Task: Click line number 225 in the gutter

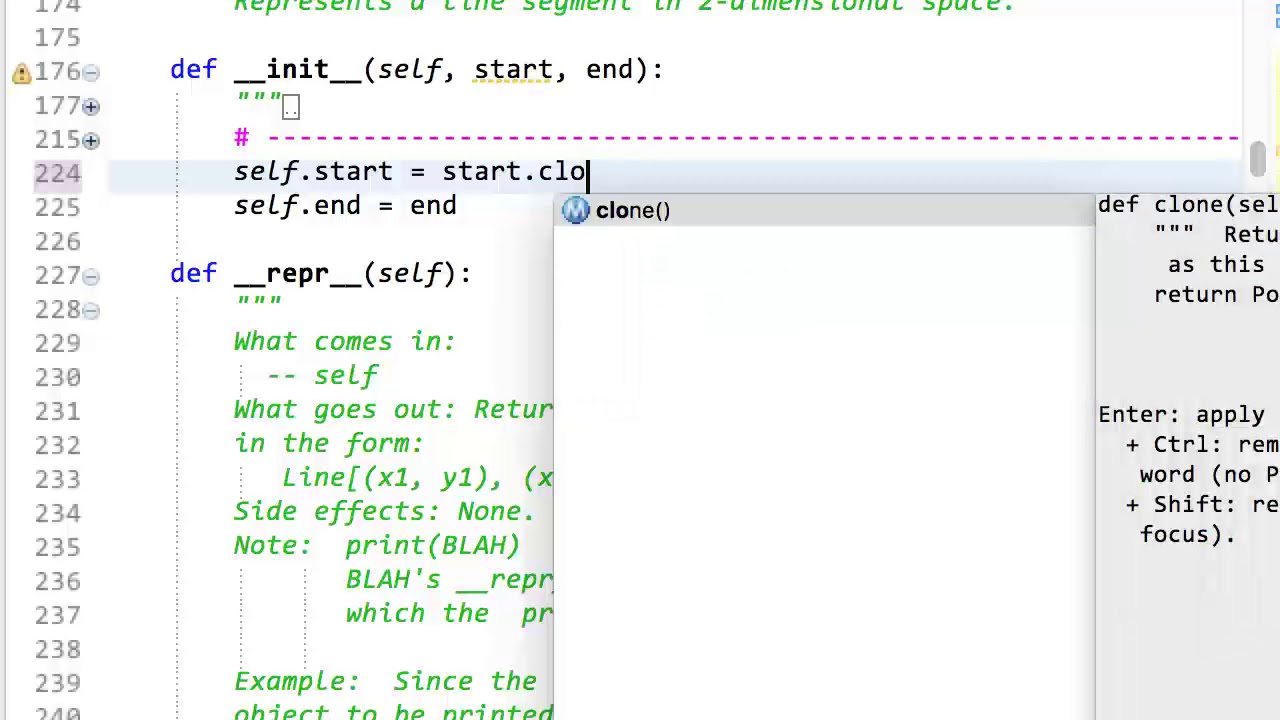Action: pos(57,207)
